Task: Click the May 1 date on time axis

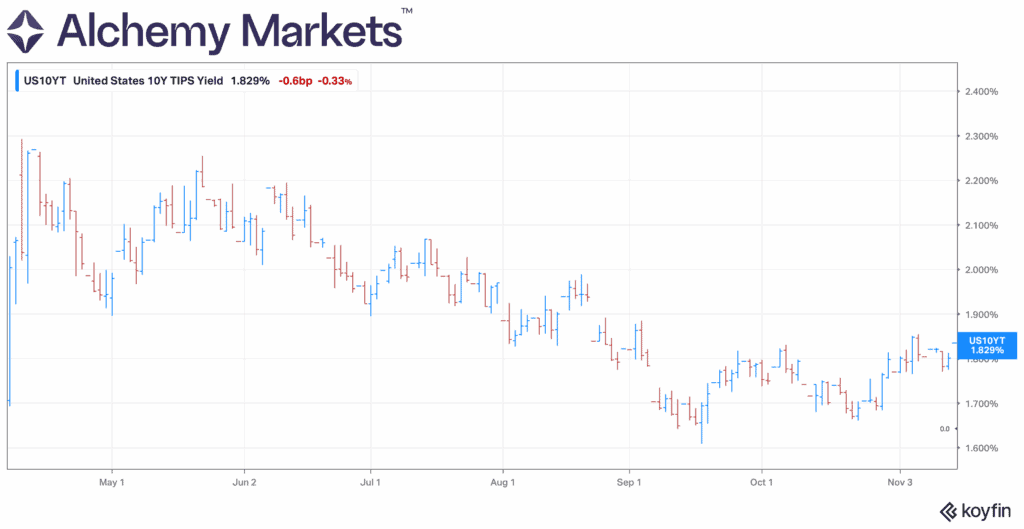Action: 112,482
